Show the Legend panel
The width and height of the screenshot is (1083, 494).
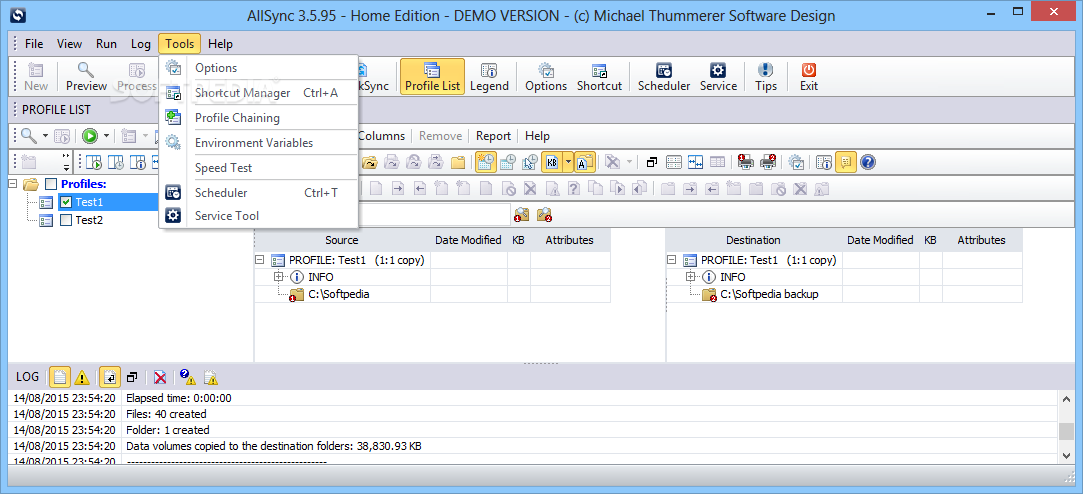point(489,77)
